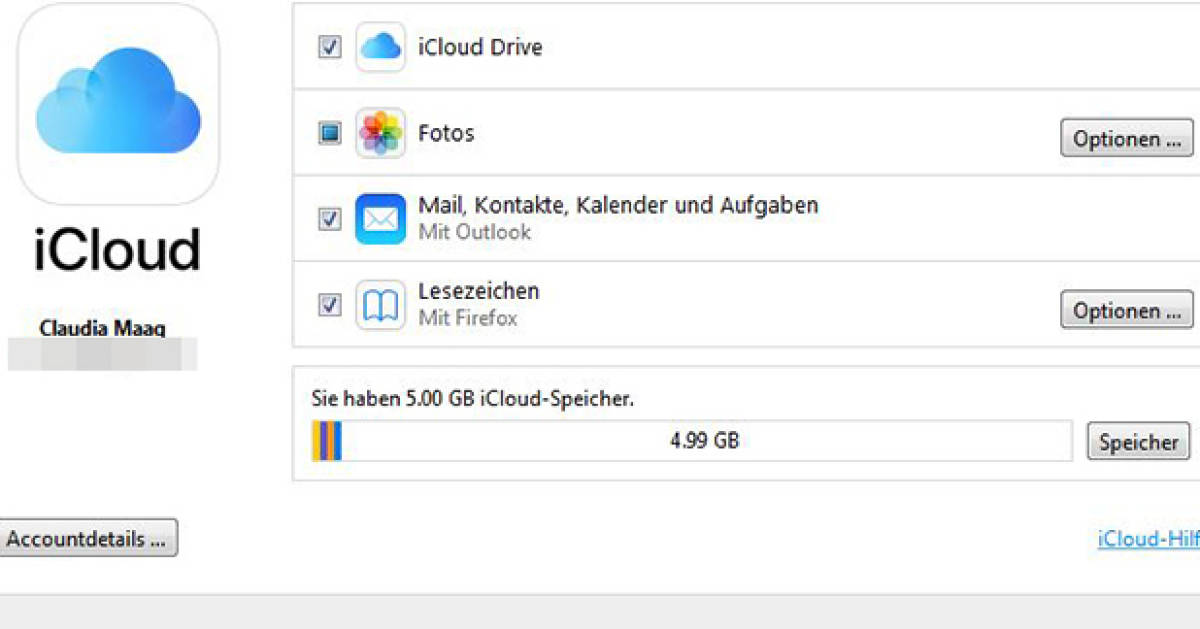
Task: Click the large iCloud logo
Action: click(118, 104)
